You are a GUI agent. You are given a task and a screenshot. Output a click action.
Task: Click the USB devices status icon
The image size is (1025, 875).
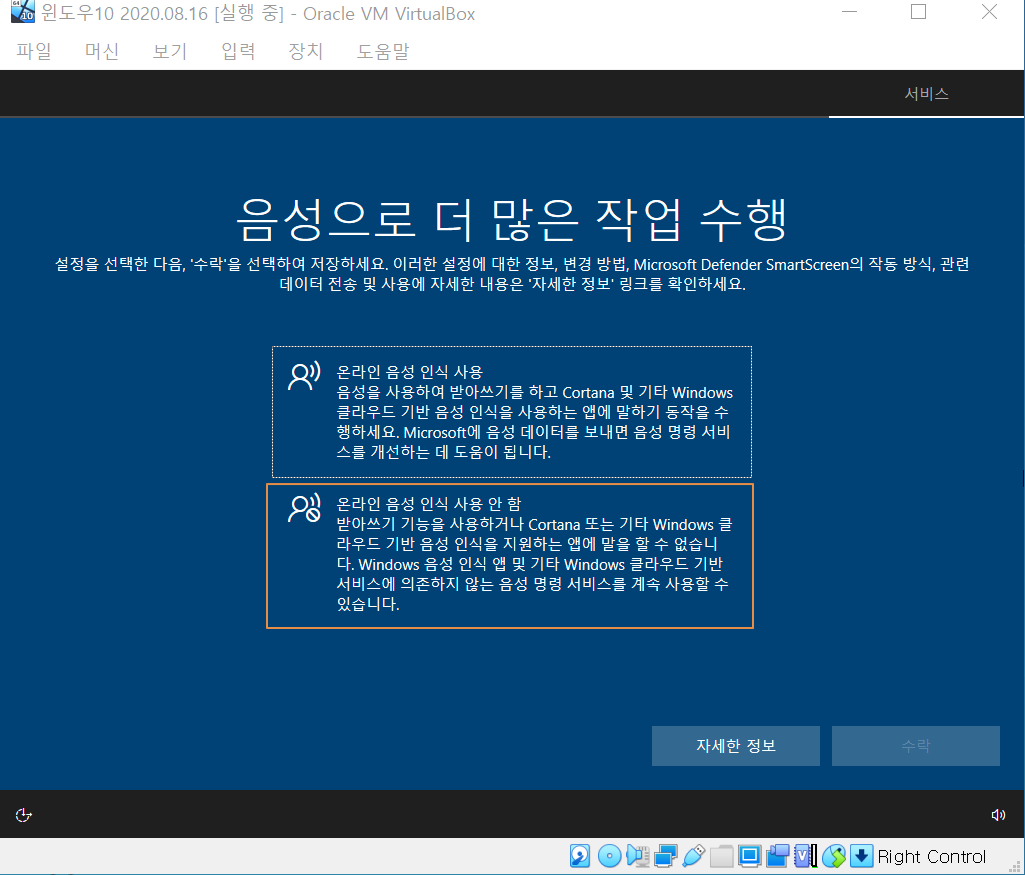(694, 856)
